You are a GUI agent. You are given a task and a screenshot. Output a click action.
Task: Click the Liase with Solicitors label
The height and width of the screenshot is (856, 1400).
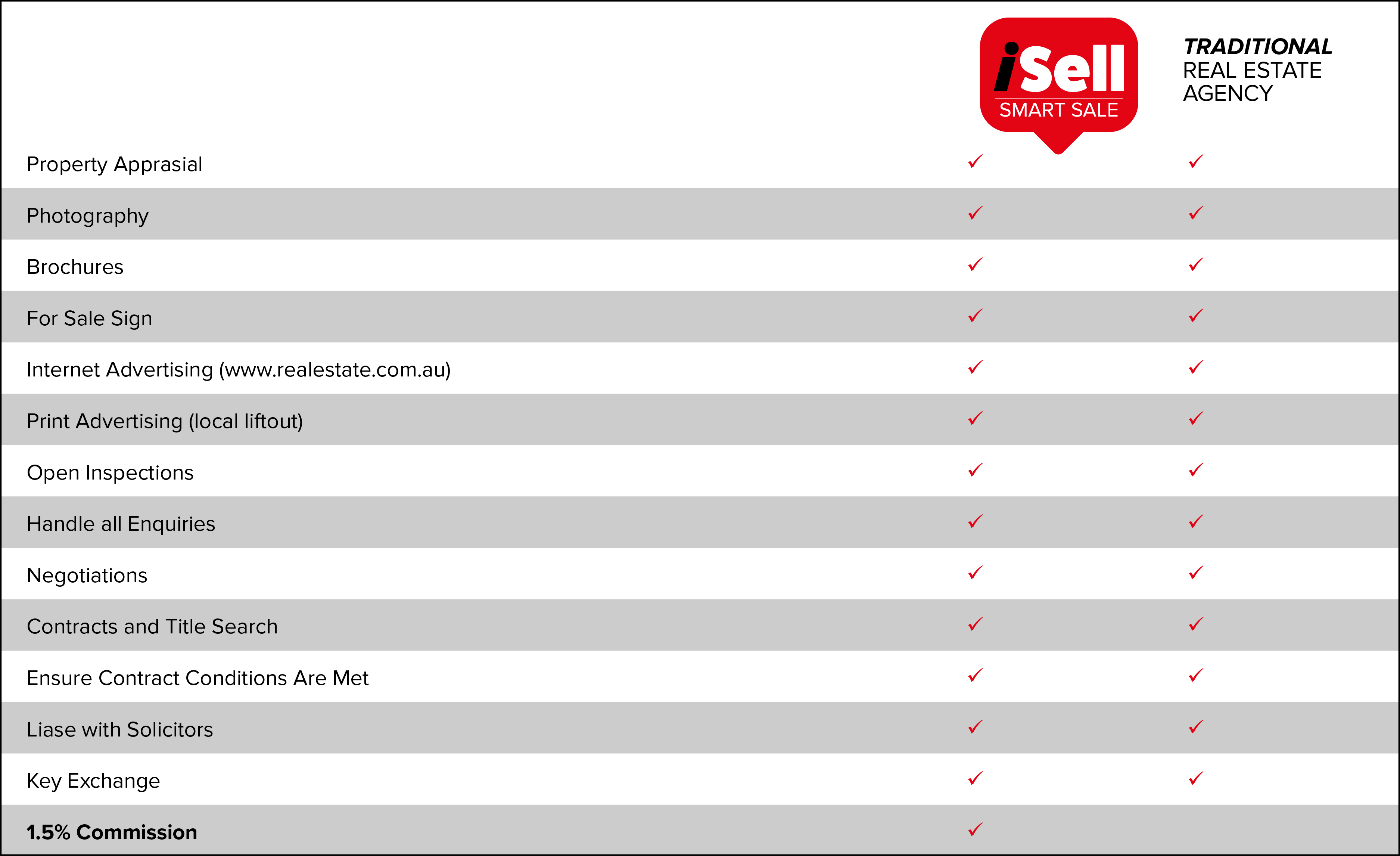tap(120, 729)
